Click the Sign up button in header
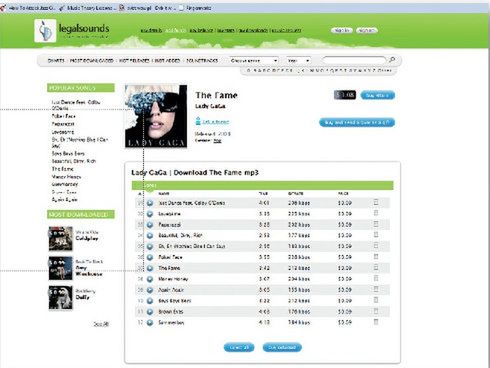This screenshot has width=490, height=368. [x=367, y=30]
